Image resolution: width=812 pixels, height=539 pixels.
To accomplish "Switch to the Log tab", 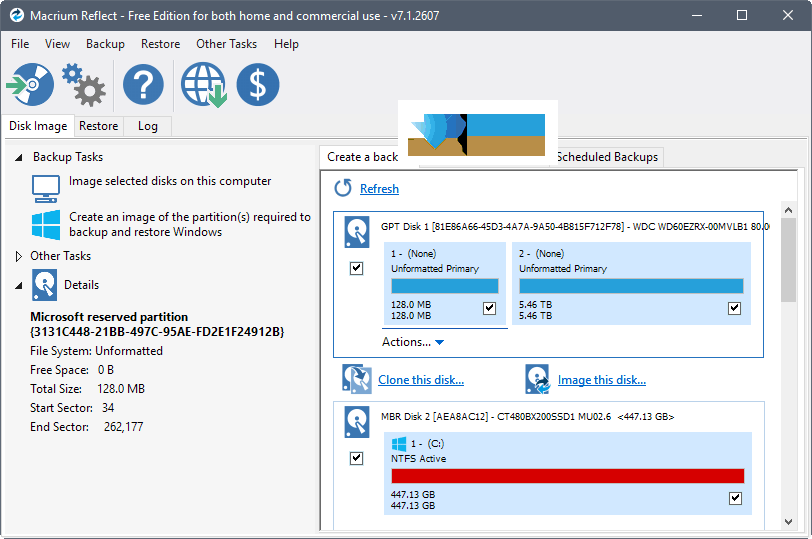I will coord(148,126).
